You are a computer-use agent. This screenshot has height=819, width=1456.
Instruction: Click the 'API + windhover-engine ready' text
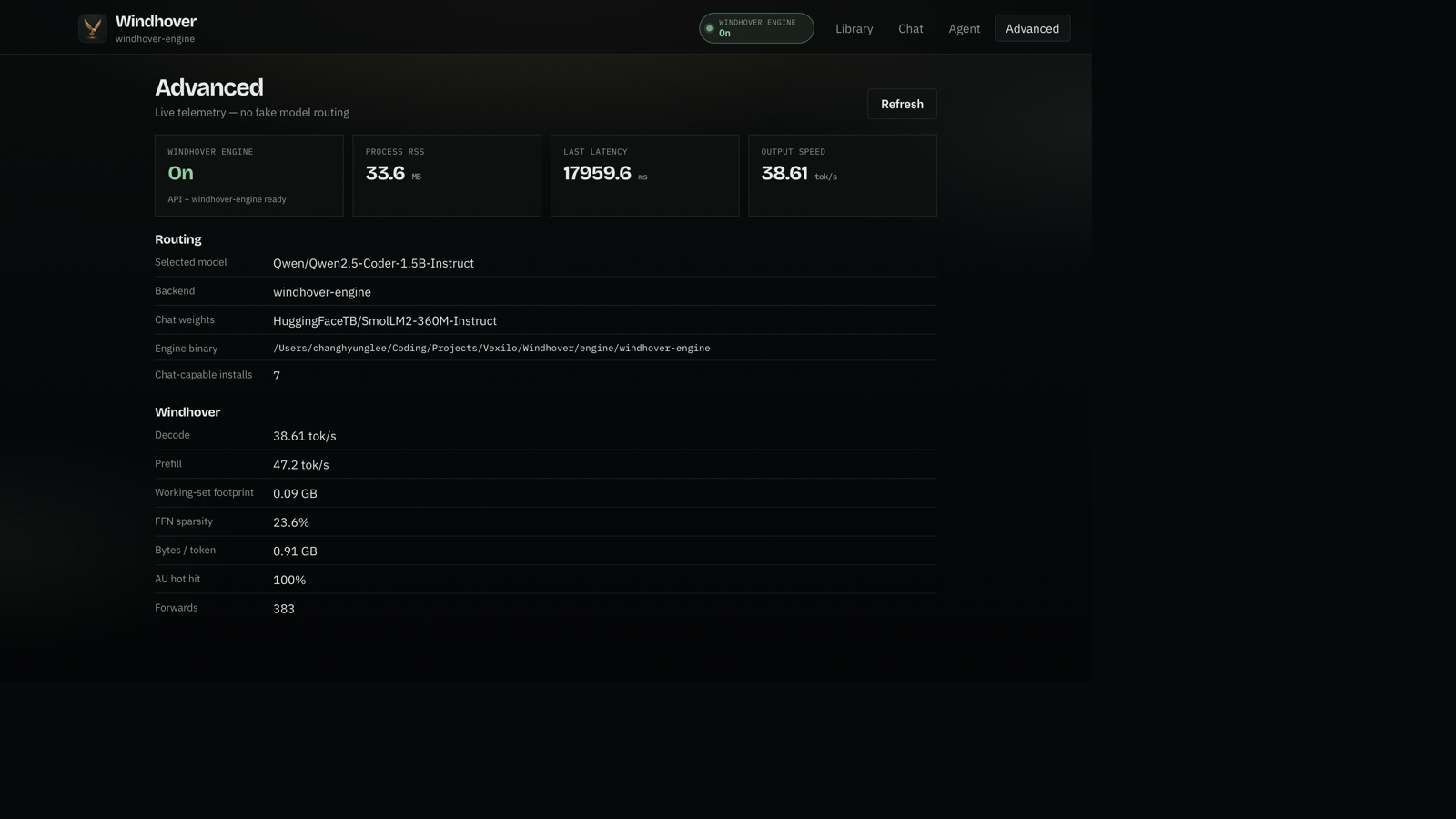click(227, 199)
